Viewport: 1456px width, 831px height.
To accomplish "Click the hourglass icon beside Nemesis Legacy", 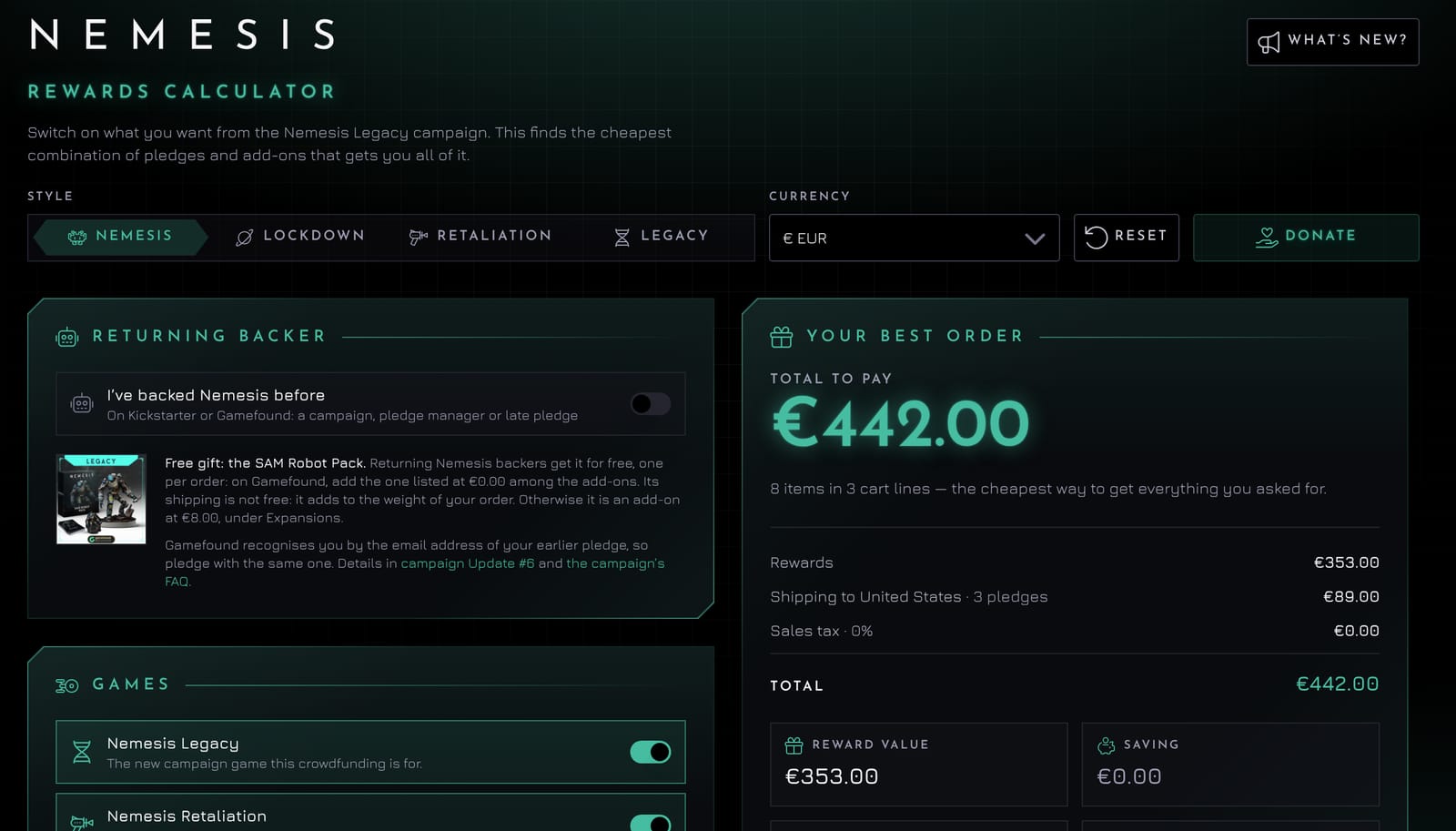I will (82, 752).
